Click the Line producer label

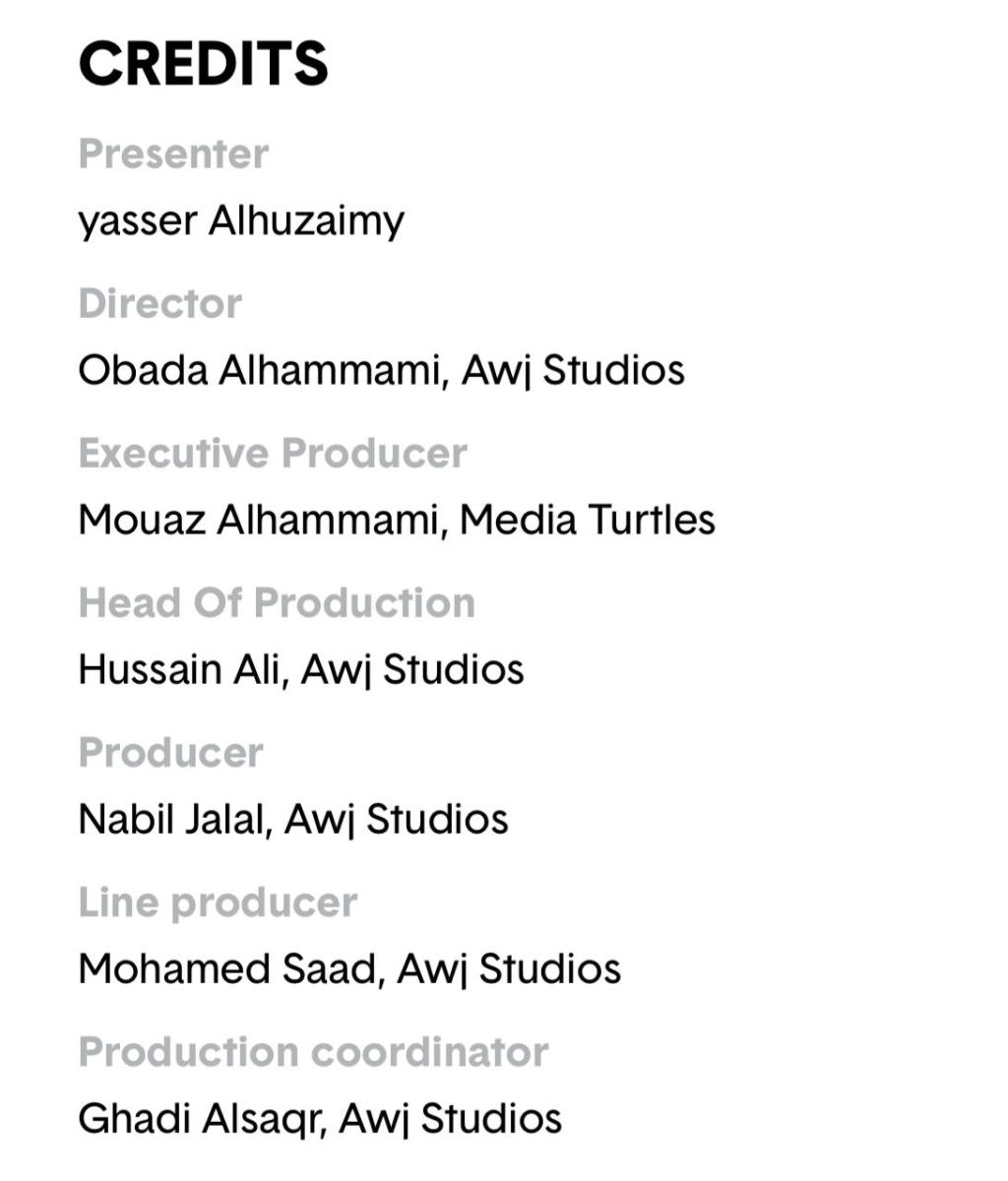218,903
